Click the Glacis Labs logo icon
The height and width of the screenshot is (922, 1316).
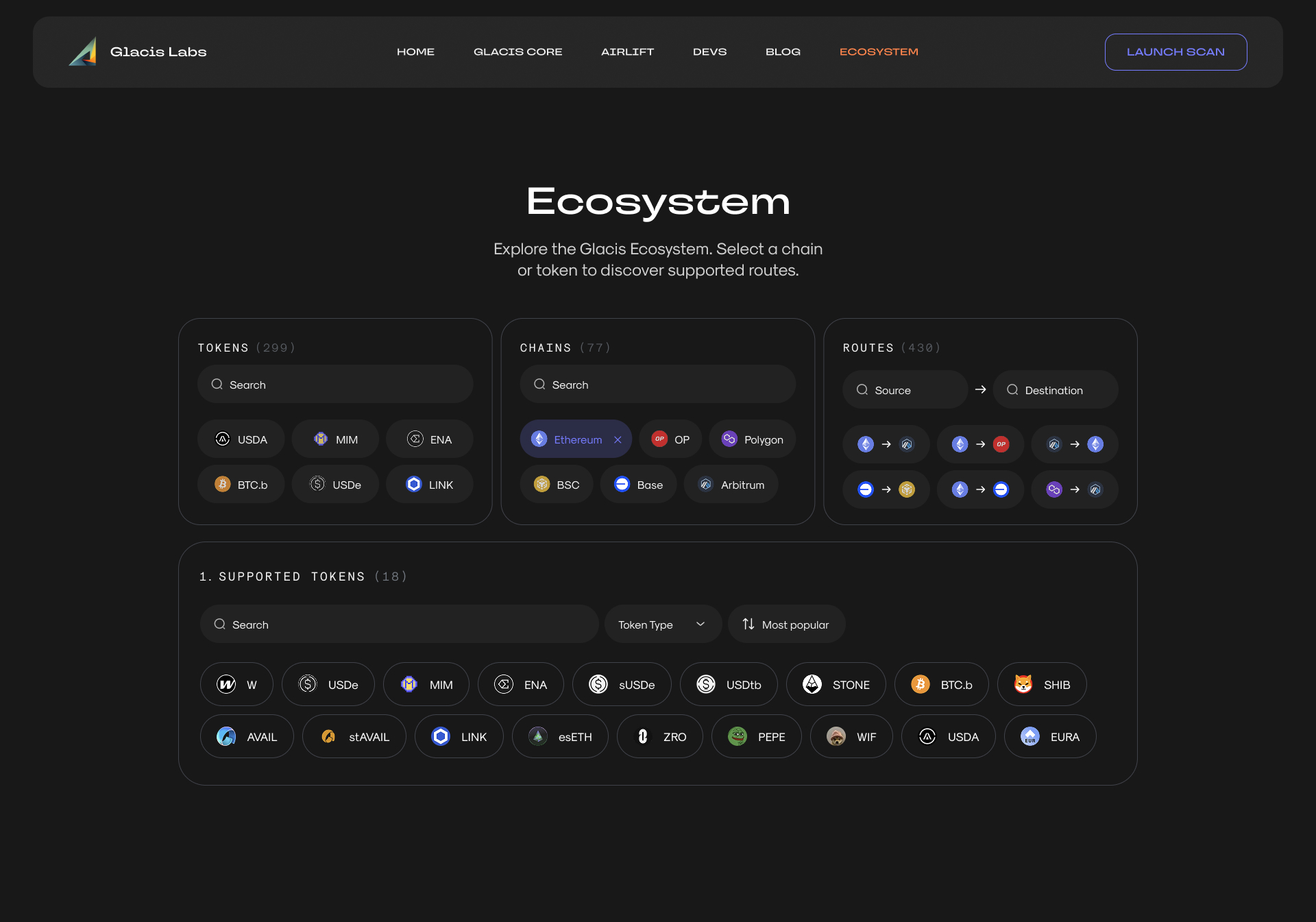83,52
